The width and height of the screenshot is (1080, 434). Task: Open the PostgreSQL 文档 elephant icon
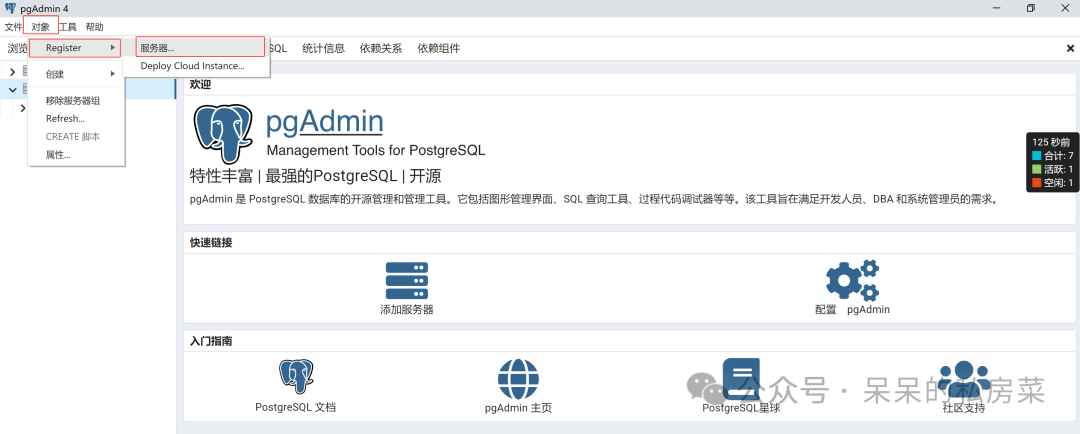(x=295, y=377)
